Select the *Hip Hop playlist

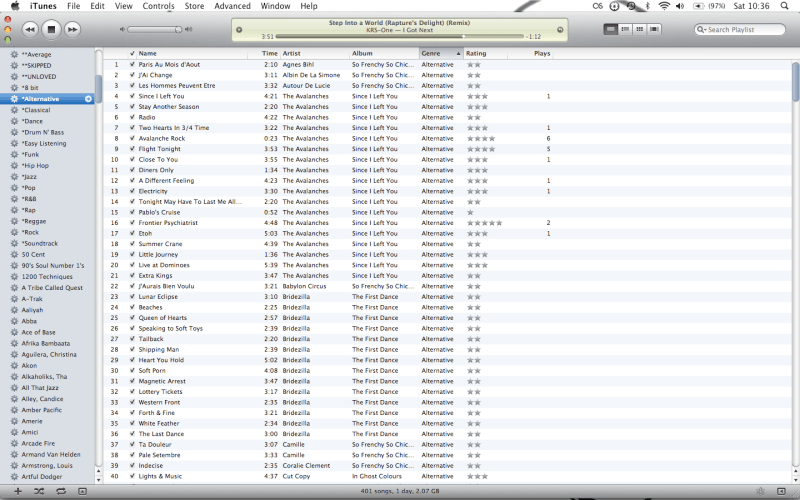point(36,165)
